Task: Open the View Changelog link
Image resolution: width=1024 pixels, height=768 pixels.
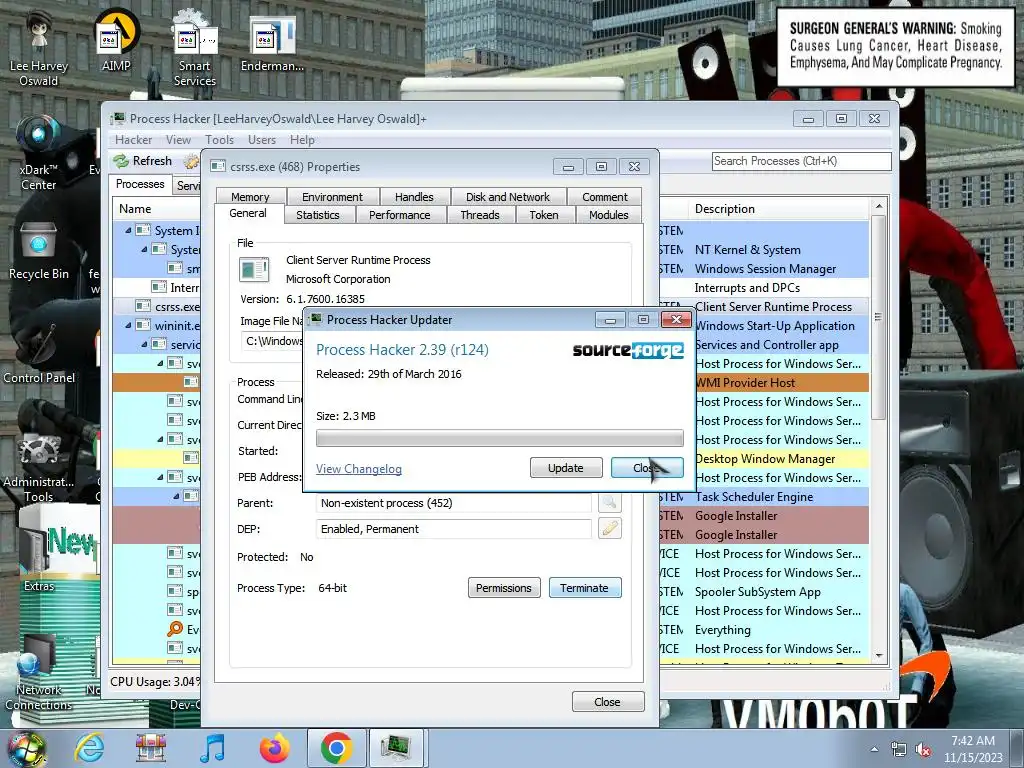Action: 359,469
